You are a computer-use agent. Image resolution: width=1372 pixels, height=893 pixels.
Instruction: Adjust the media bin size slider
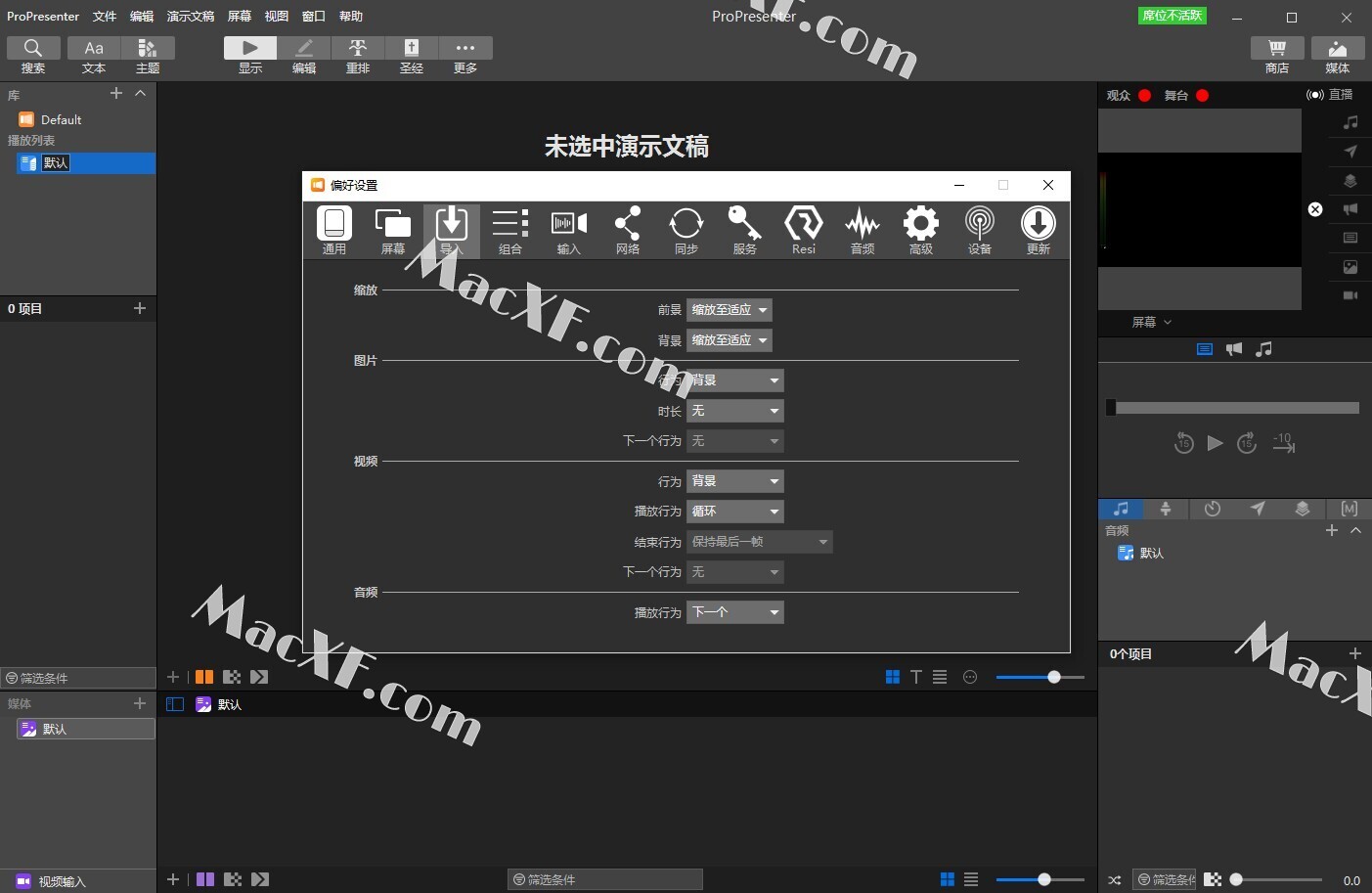[x=1040, y=879]
